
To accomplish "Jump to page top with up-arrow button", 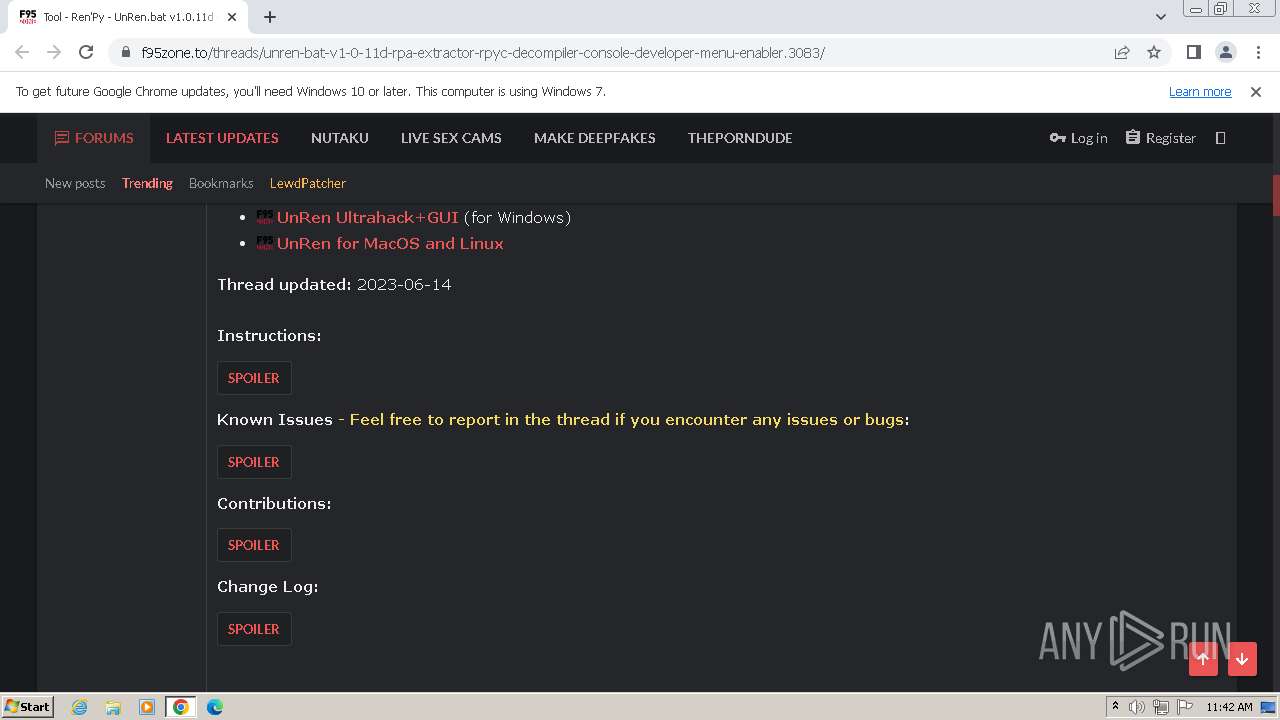I will (x=1203, y=658).
